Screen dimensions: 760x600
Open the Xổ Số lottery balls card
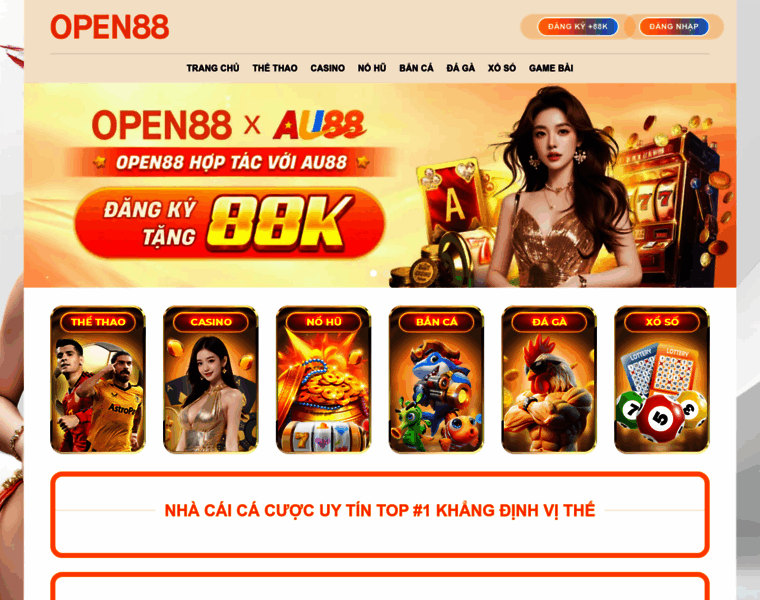tap(662, 379)
